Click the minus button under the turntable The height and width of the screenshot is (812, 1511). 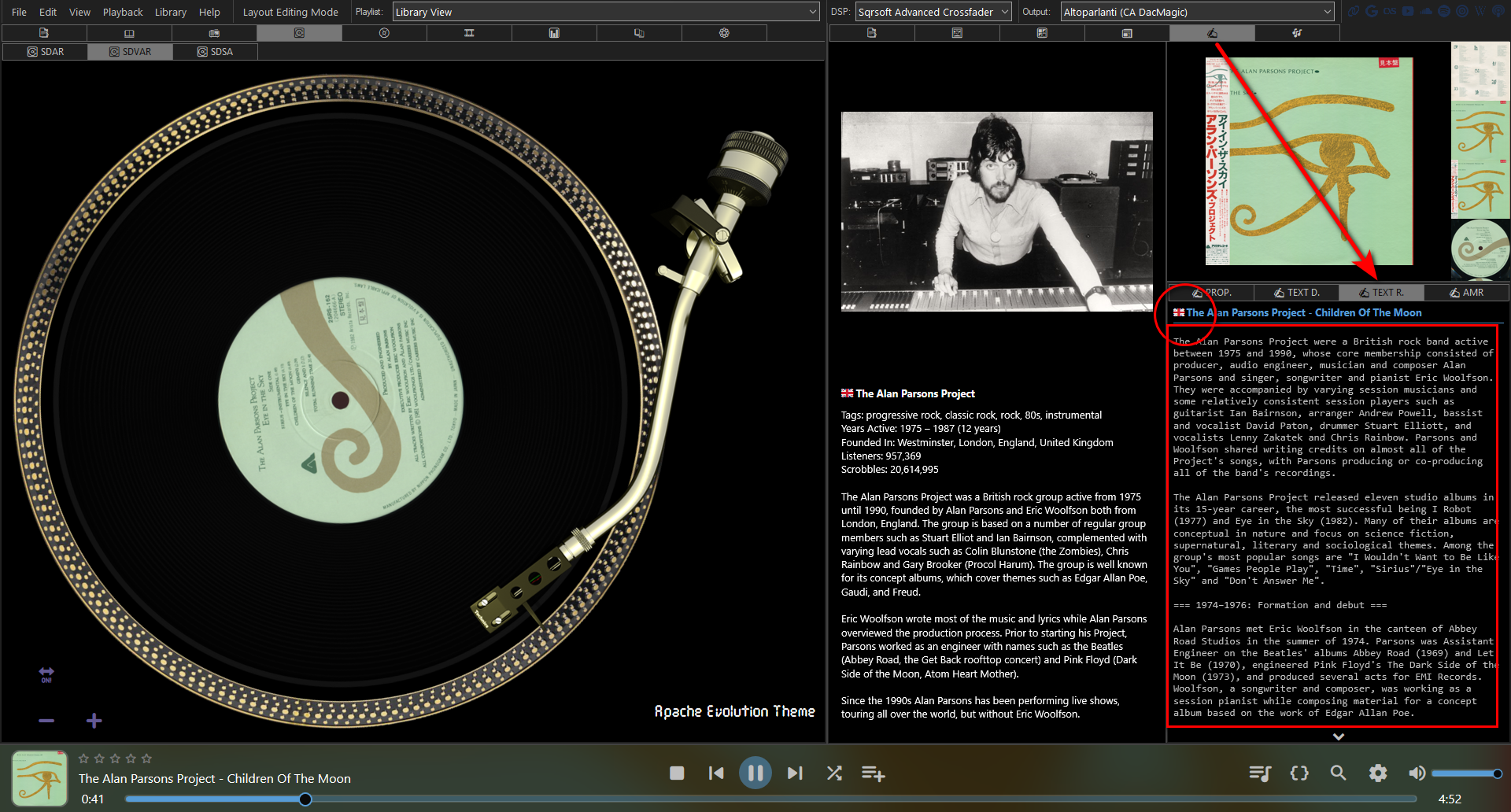click(x=46, y=720)
